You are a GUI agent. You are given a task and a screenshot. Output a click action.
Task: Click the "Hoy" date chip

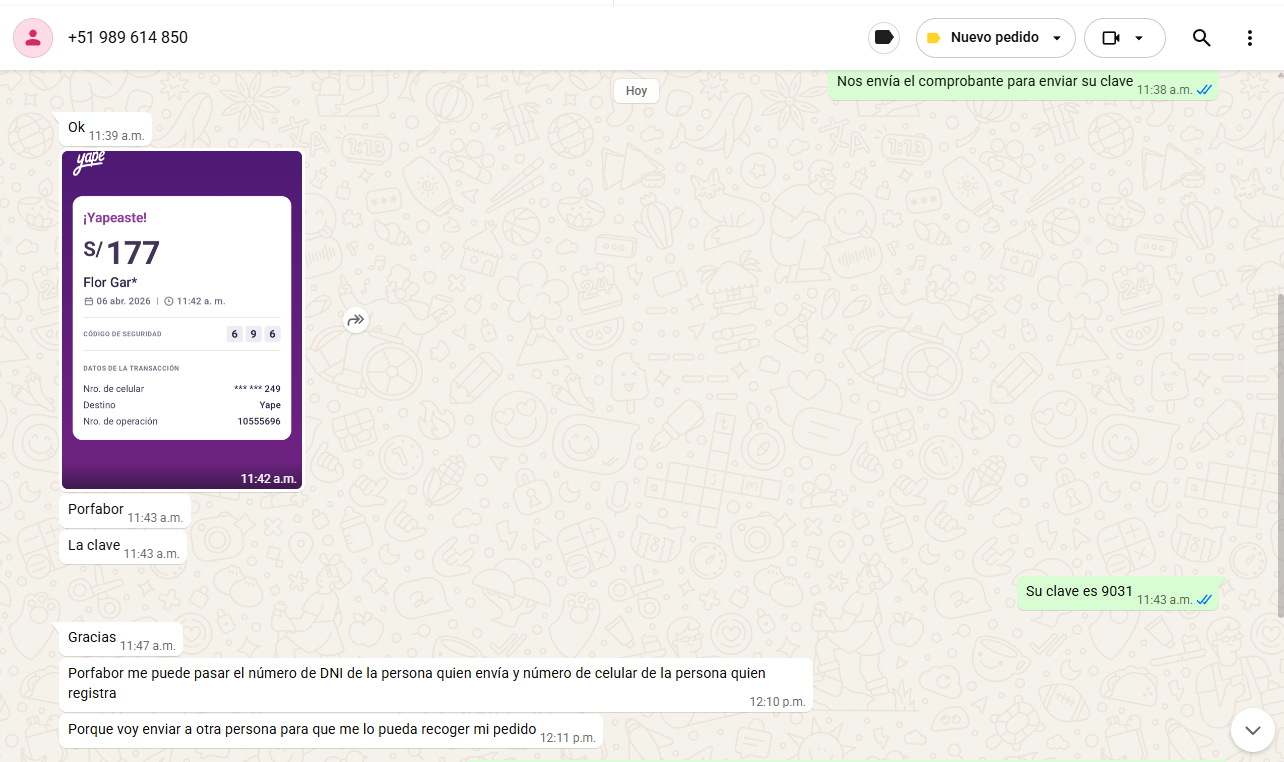point(636,91)
